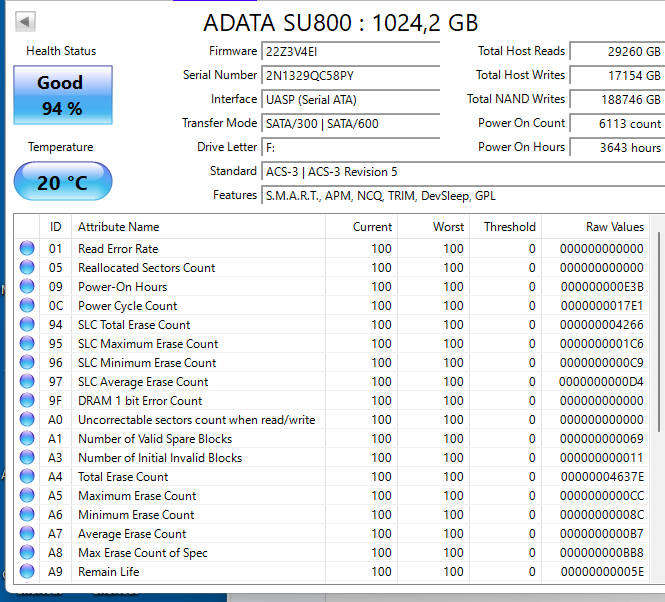
Task: Select the Read Error Rate attribute name
Action: 118,249
